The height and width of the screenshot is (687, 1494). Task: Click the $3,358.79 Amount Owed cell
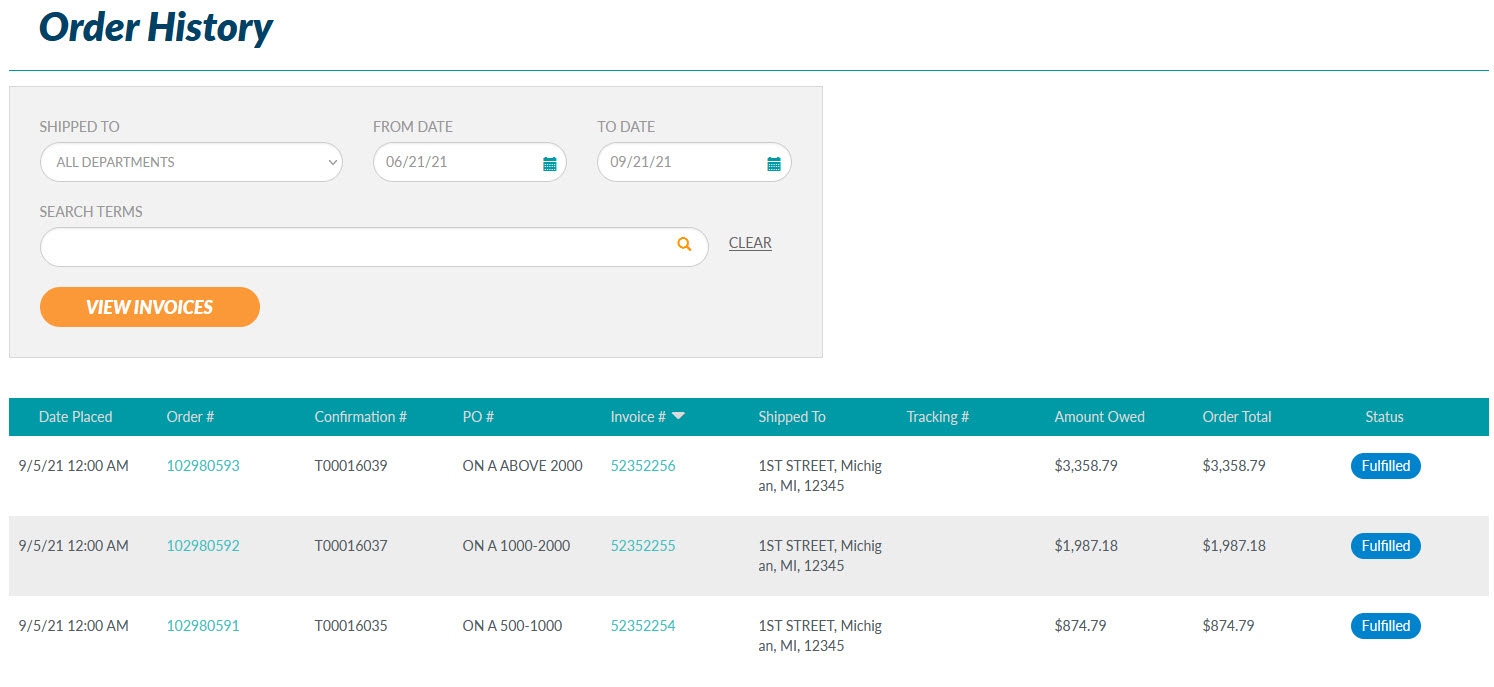click(x=1086, y=466)
